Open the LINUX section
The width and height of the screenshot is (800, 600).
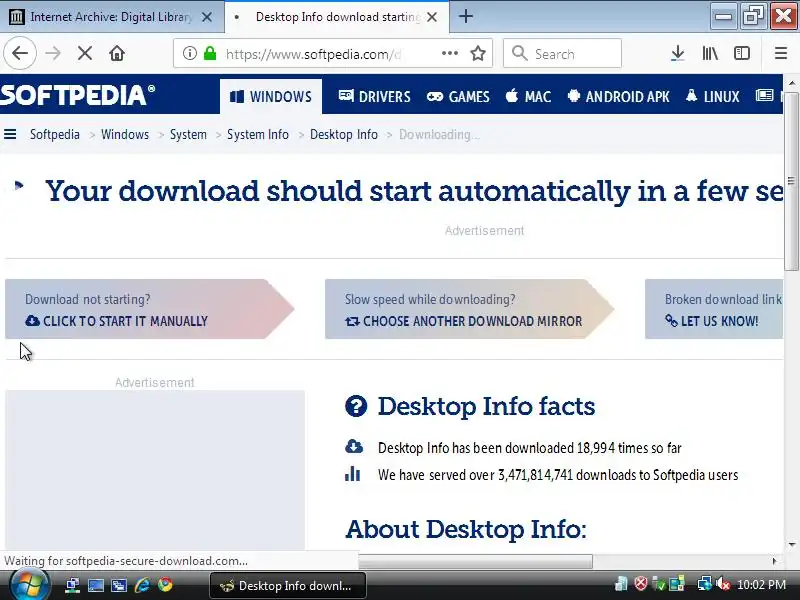(x=712, y=96)
